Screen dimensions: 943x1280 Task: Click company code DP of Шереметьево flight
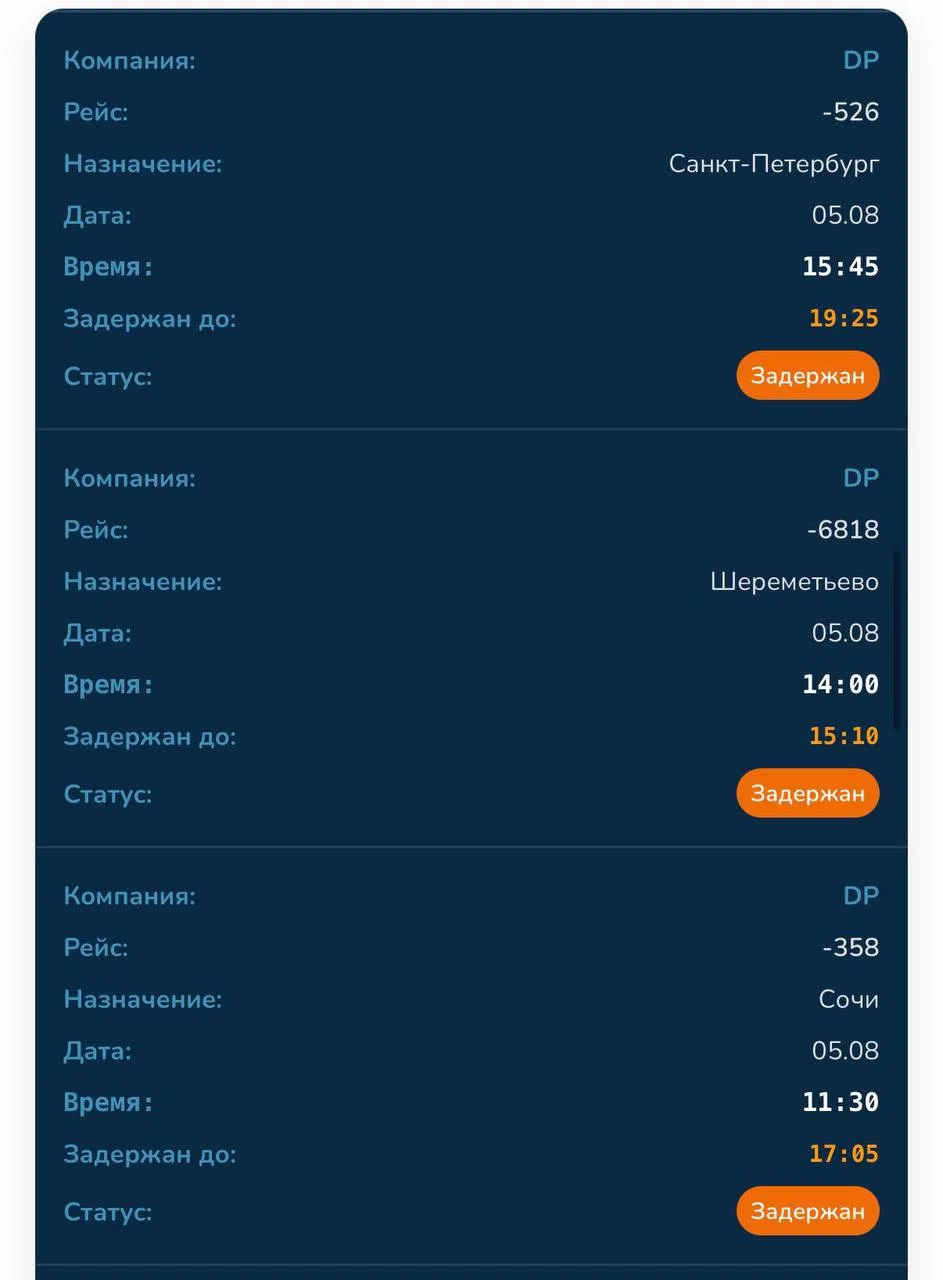[861, 478]
